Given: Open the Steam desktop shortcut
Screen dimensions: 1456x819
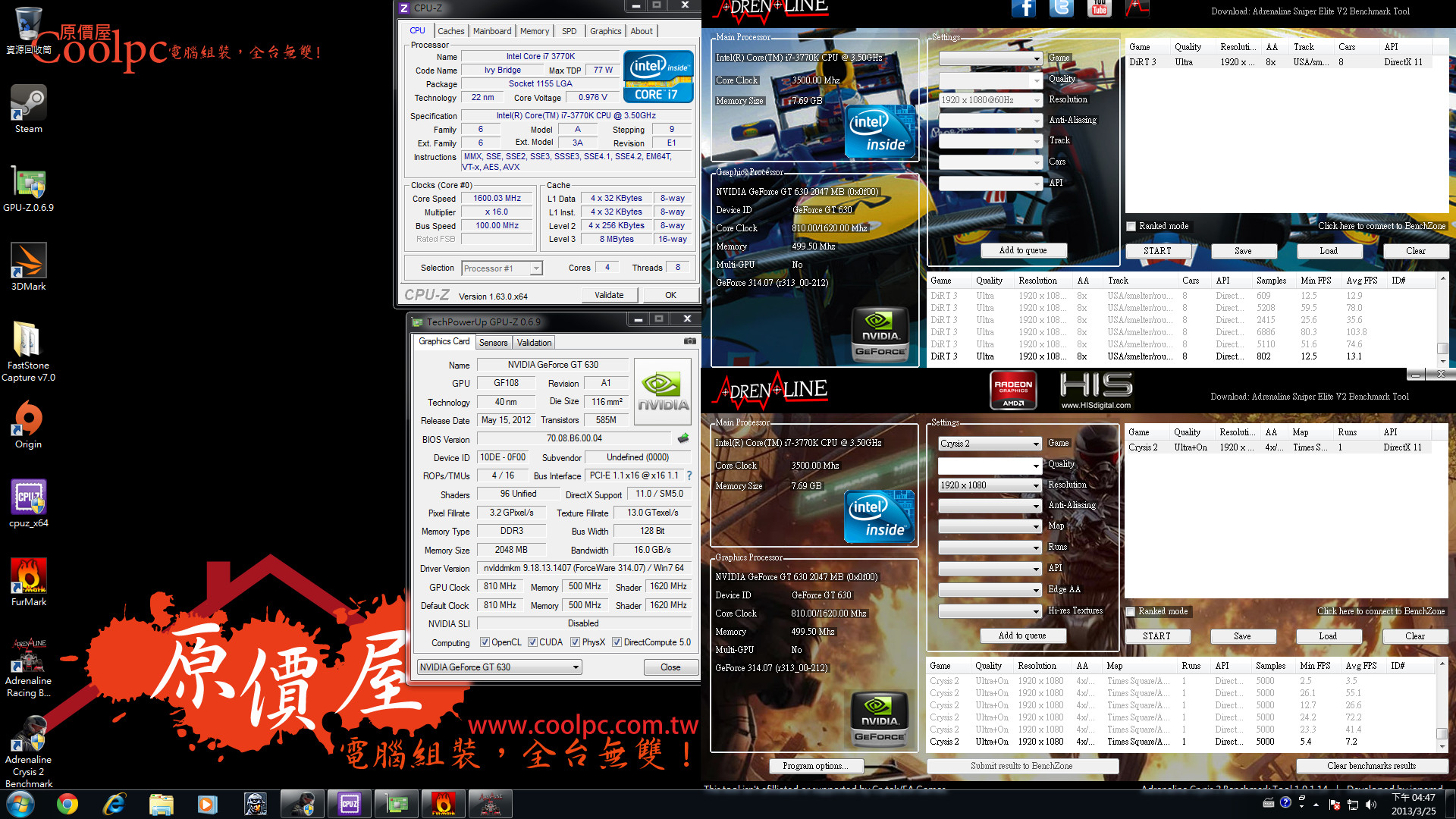Looking at the screenshot, I should [x=28, y=109].
